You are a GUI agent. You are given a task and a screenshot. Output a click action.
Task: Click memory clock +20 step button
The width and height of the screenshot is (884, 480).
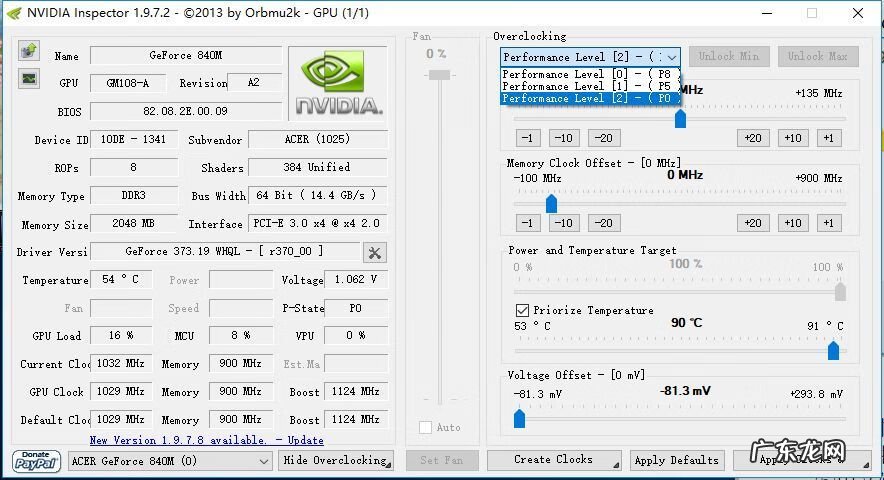753,223
